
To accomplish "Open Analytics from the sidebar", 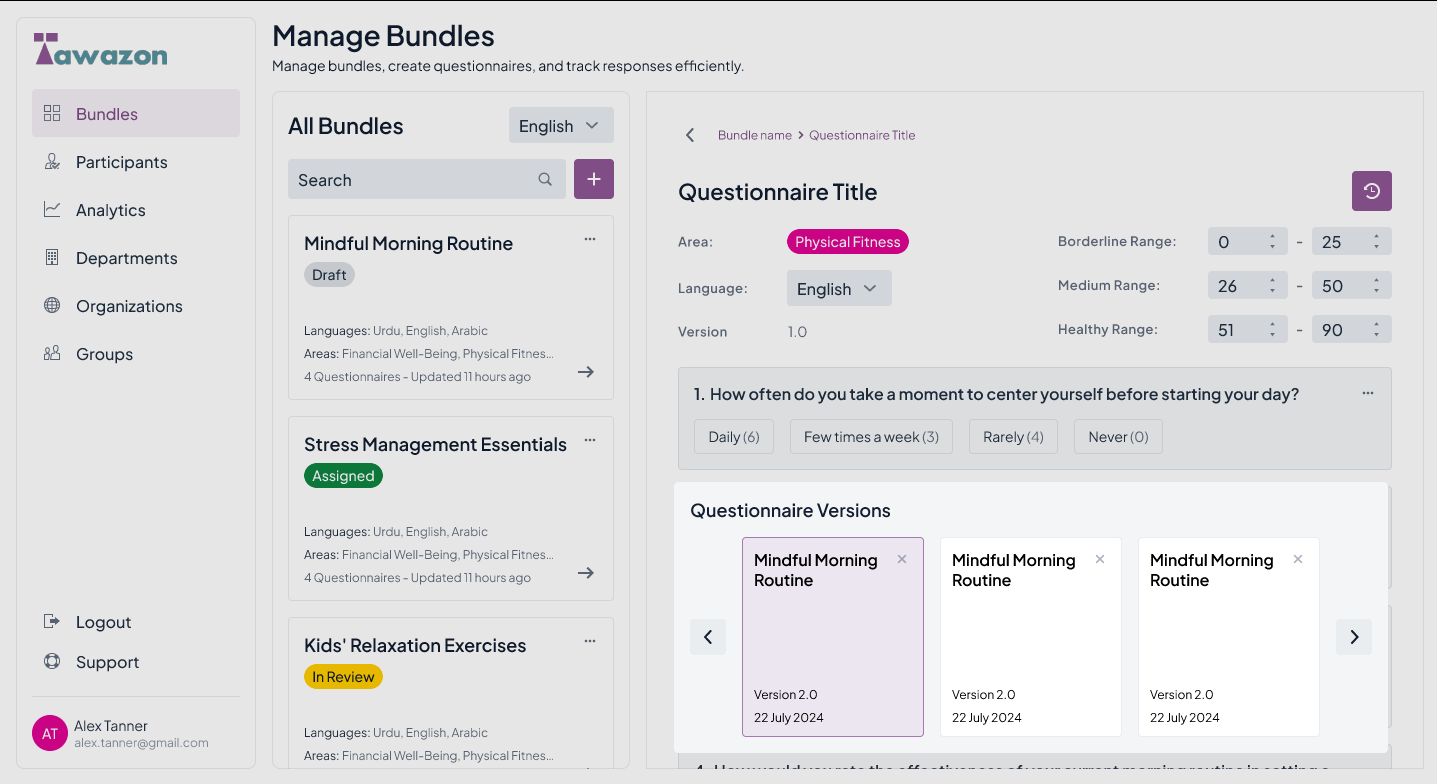I will click(x=110, y=210).
